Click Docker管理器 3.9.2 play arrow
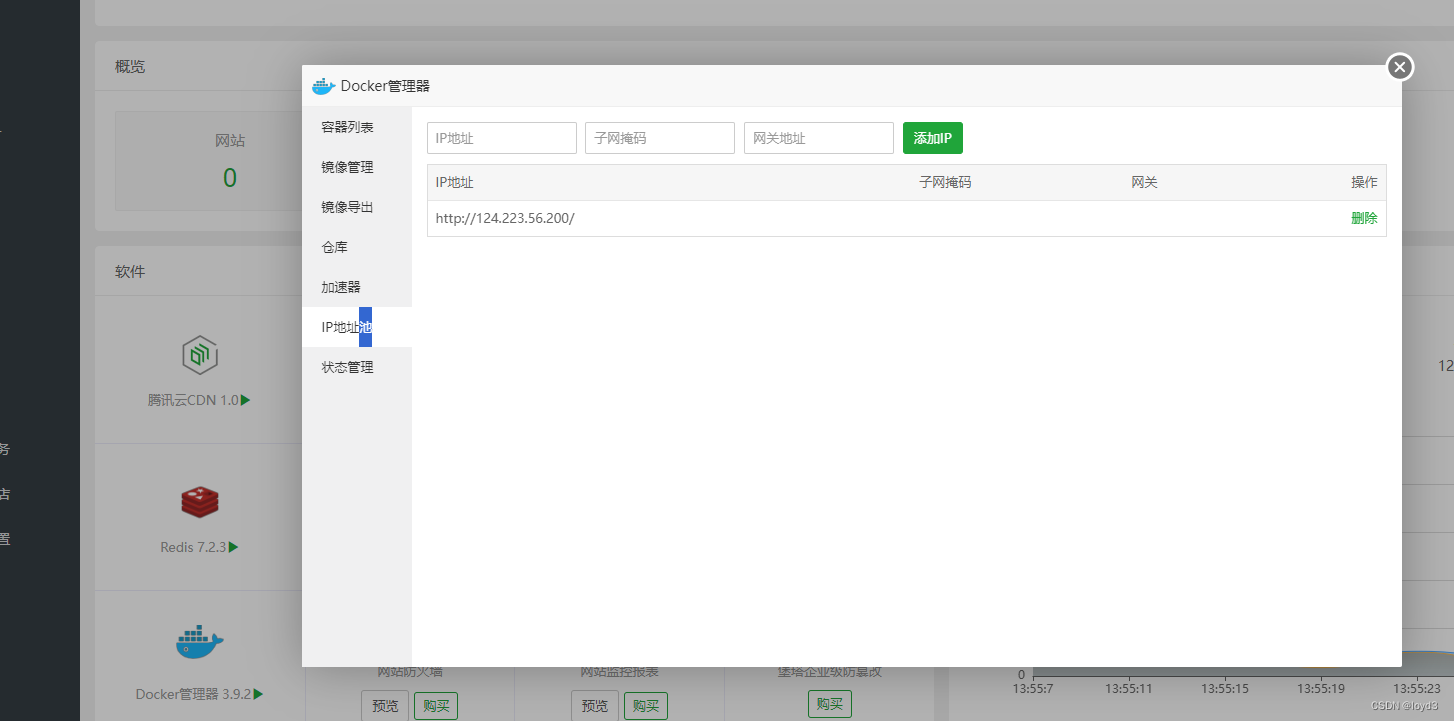Viewport: 1454px width, 721px height. point(258,693)
